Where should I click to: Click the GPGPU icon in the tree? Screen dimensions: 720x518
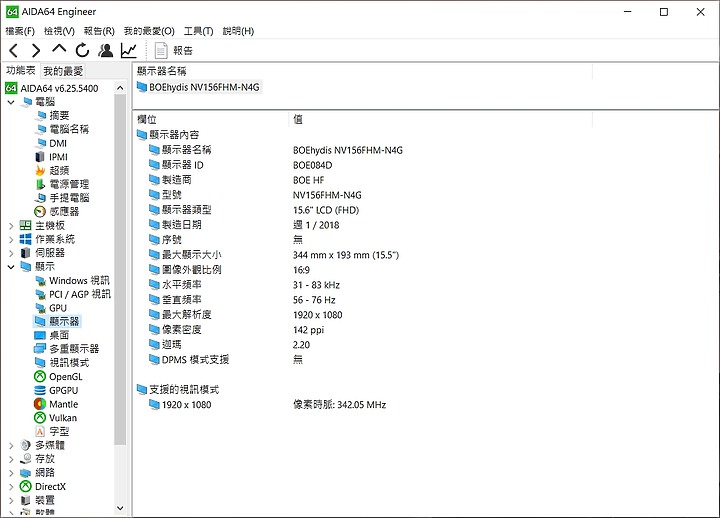click(40, 390)
